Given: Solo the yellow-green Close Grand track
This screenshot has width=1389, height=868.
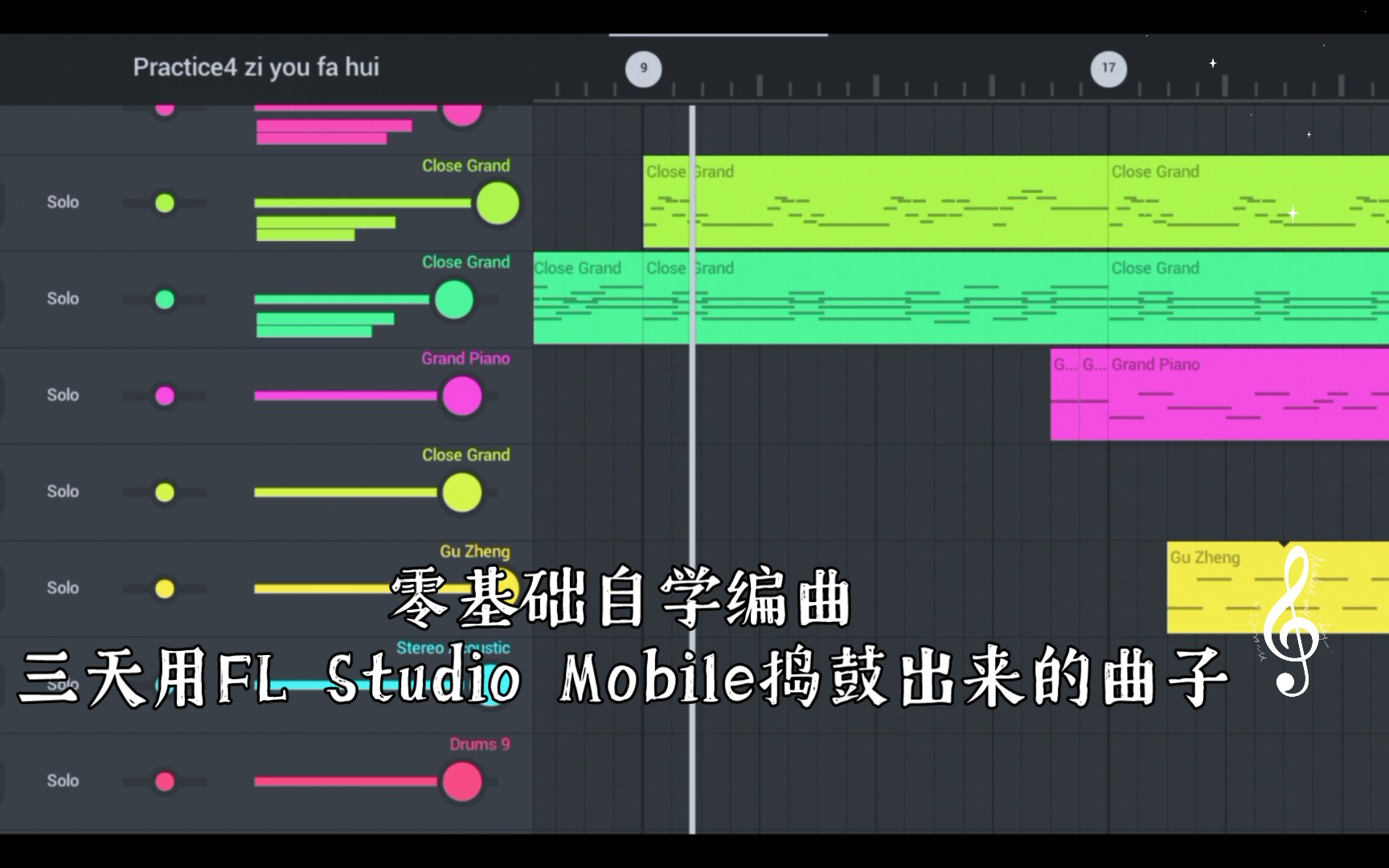Looking at the screenshot, I should (x=63, y=202).
